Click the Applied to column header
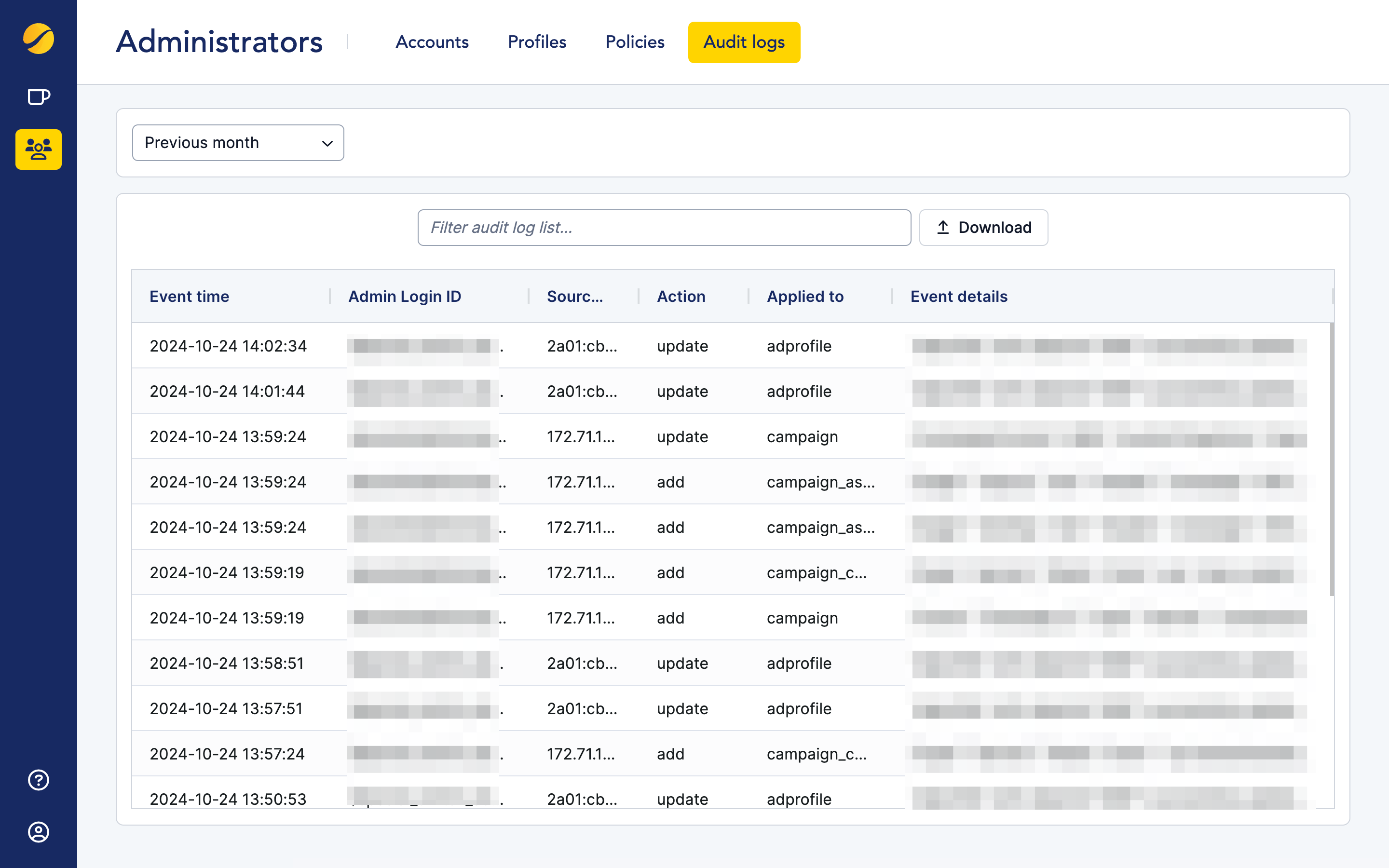The image size is (1389, 868). tap(804, 296)
